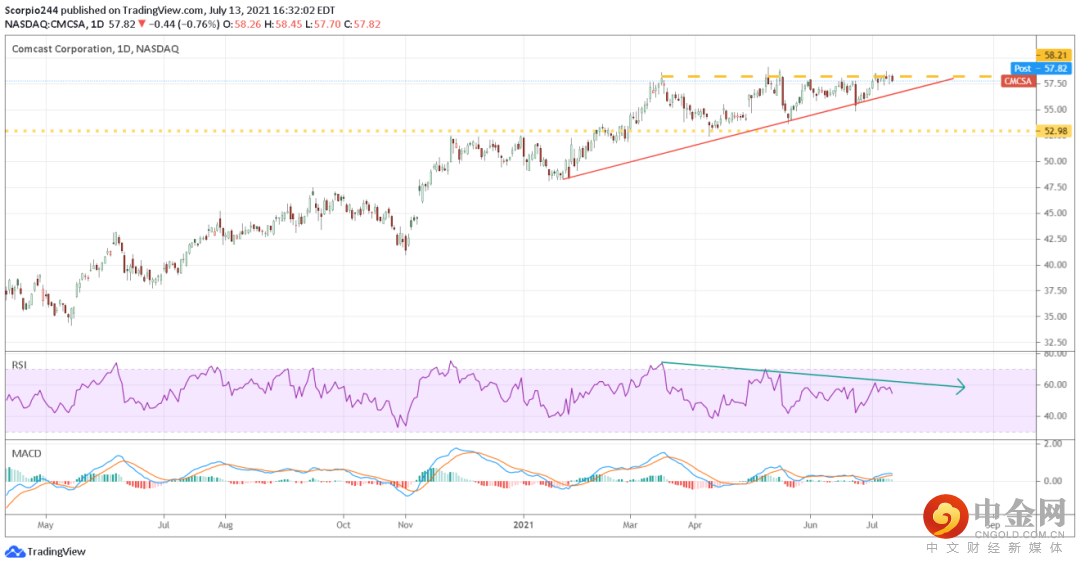This screenshot has height=566, width=1080.
Task: Click the RSI indicator label
Action: tap(19, 365)
